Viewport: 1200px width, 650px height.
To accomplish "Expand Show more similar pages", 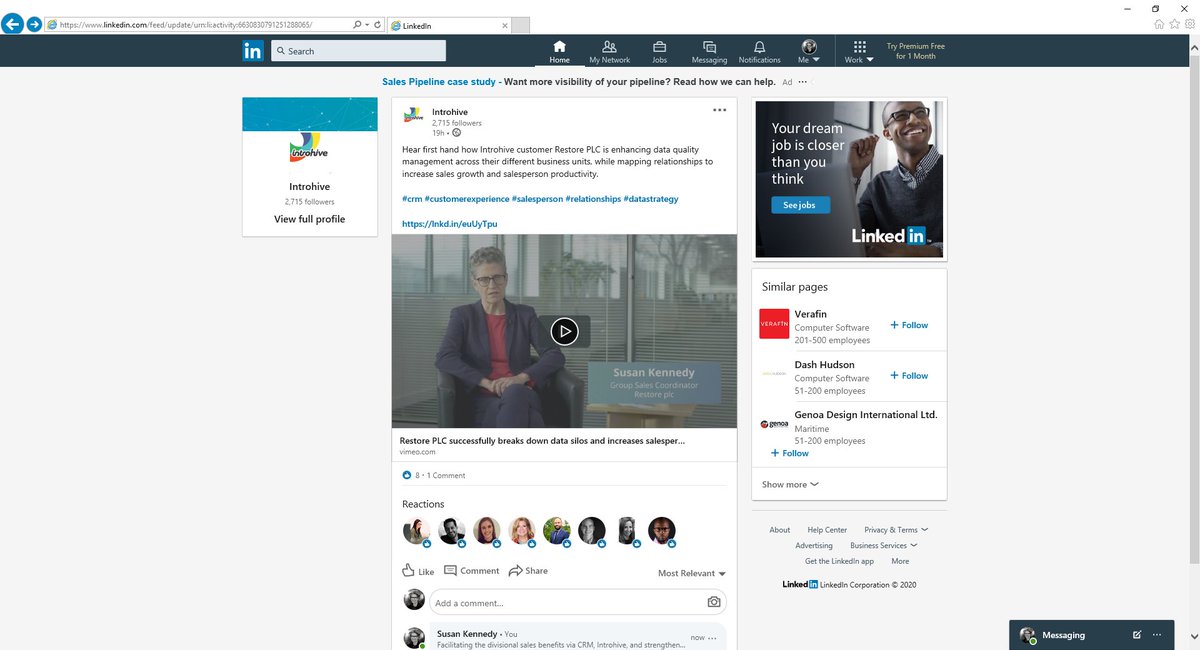I will [790, 484].
